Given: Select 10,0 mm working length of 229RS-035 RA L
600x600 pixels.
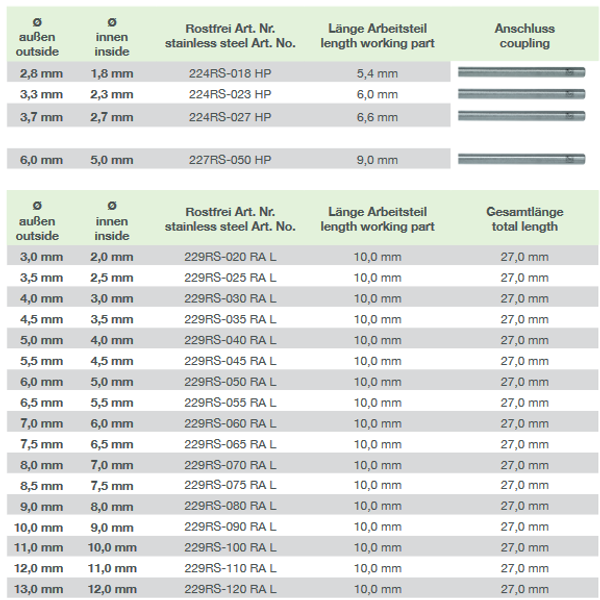Looking at the screenshot, I should click(x=377, y=319).
